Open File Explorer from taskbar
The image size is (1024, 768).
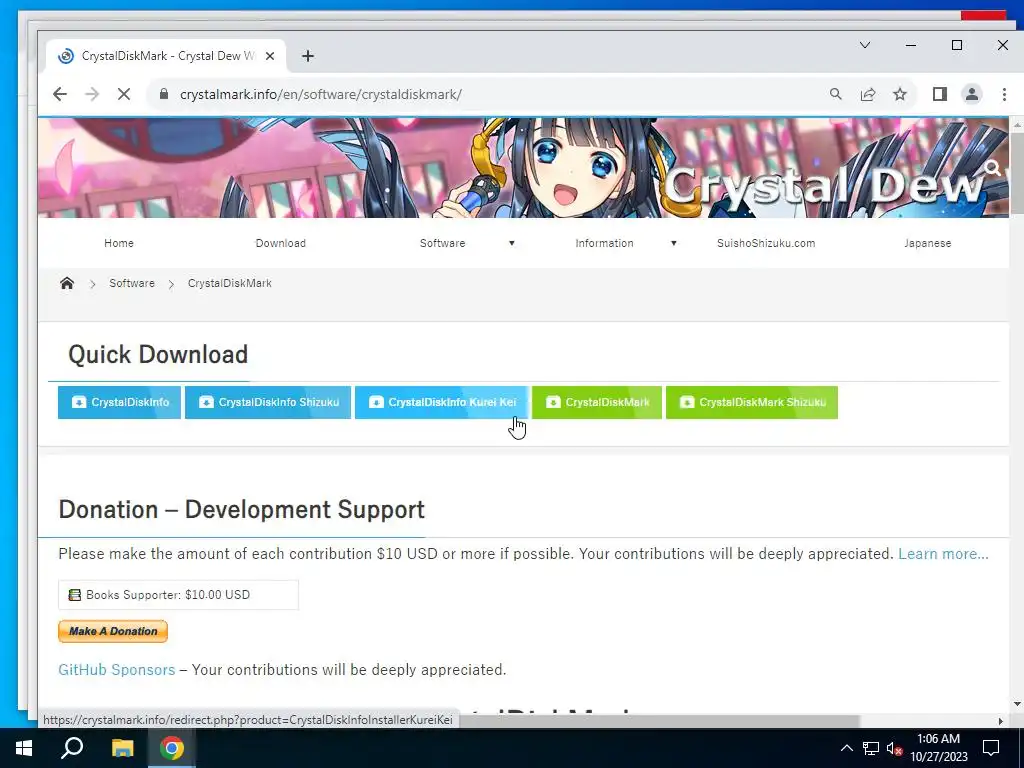pos(122,748)
